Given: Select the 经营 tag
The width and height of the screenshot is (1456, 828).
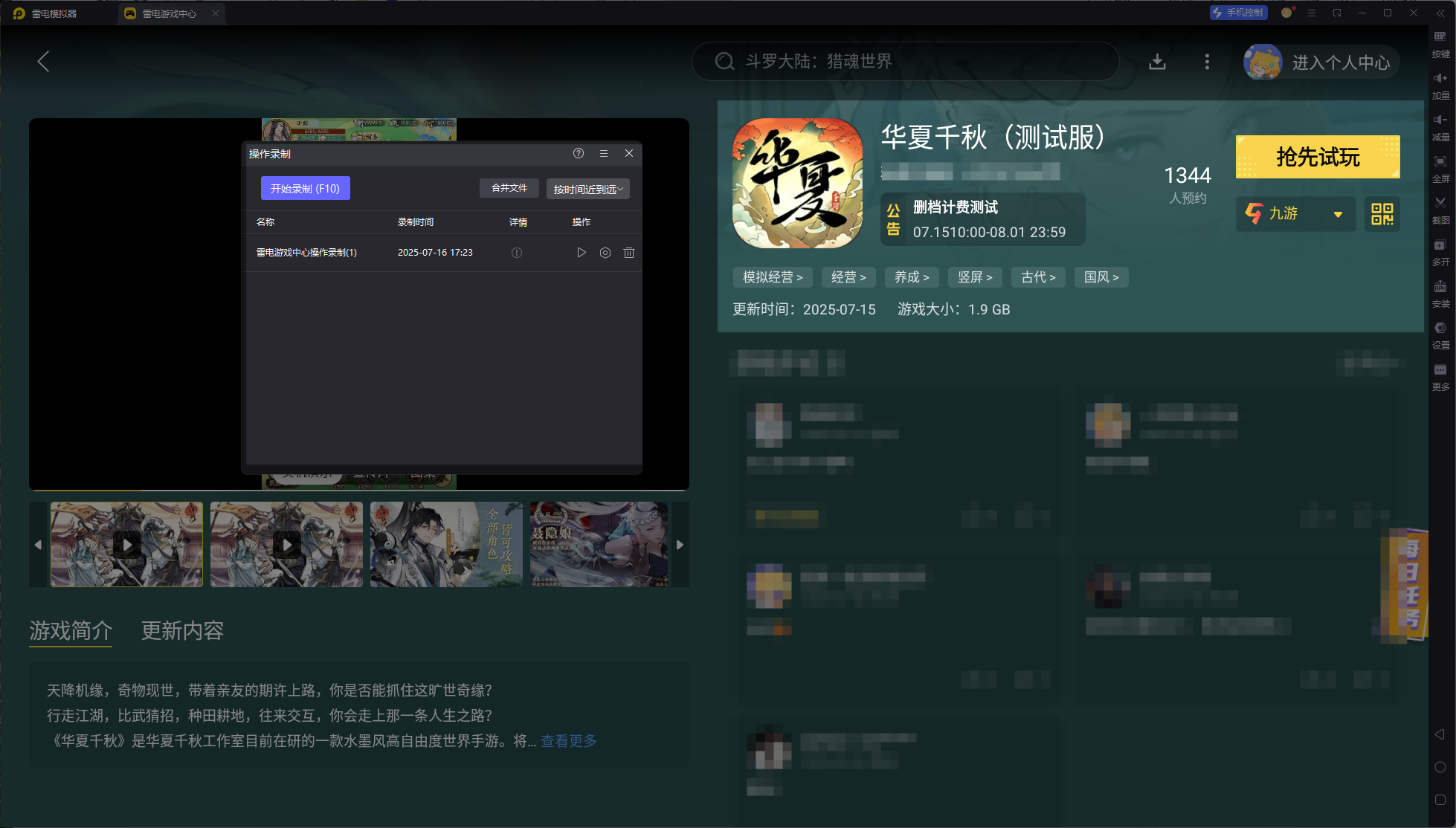Looking at the screenshot, I should (848, 277).
